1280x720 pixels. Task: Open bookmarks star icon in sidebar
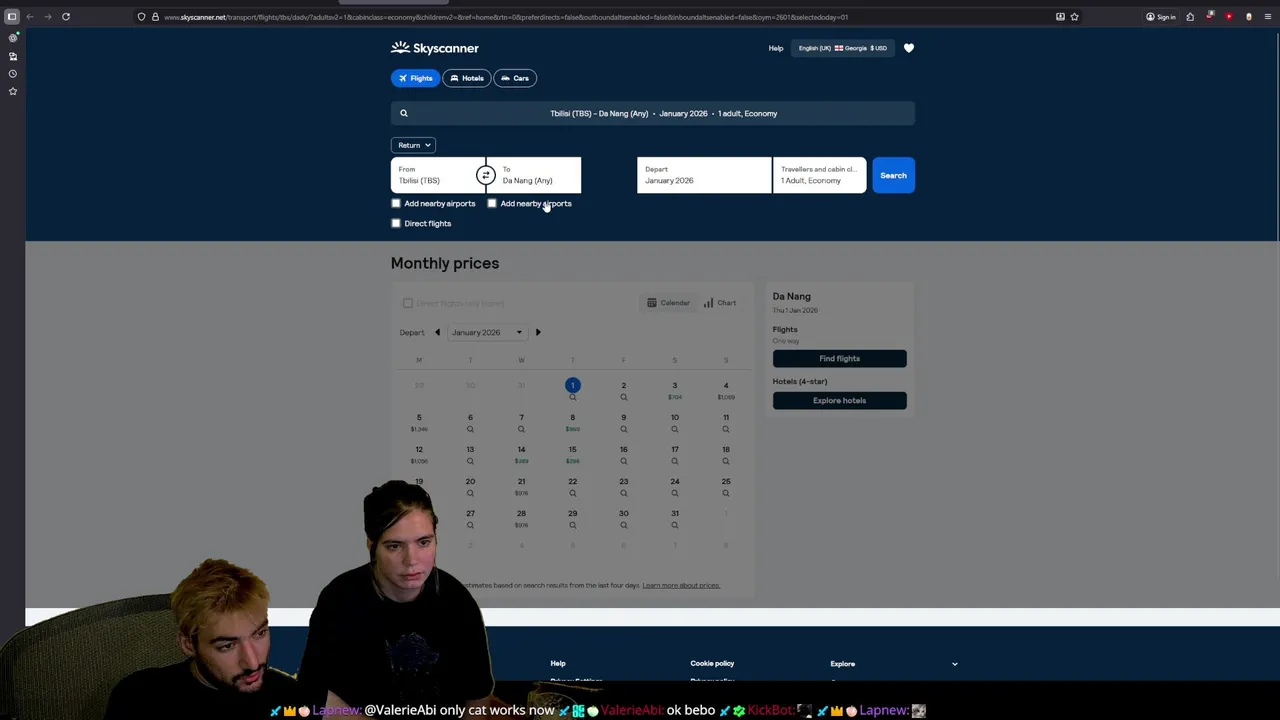click(x=13, y=91)
